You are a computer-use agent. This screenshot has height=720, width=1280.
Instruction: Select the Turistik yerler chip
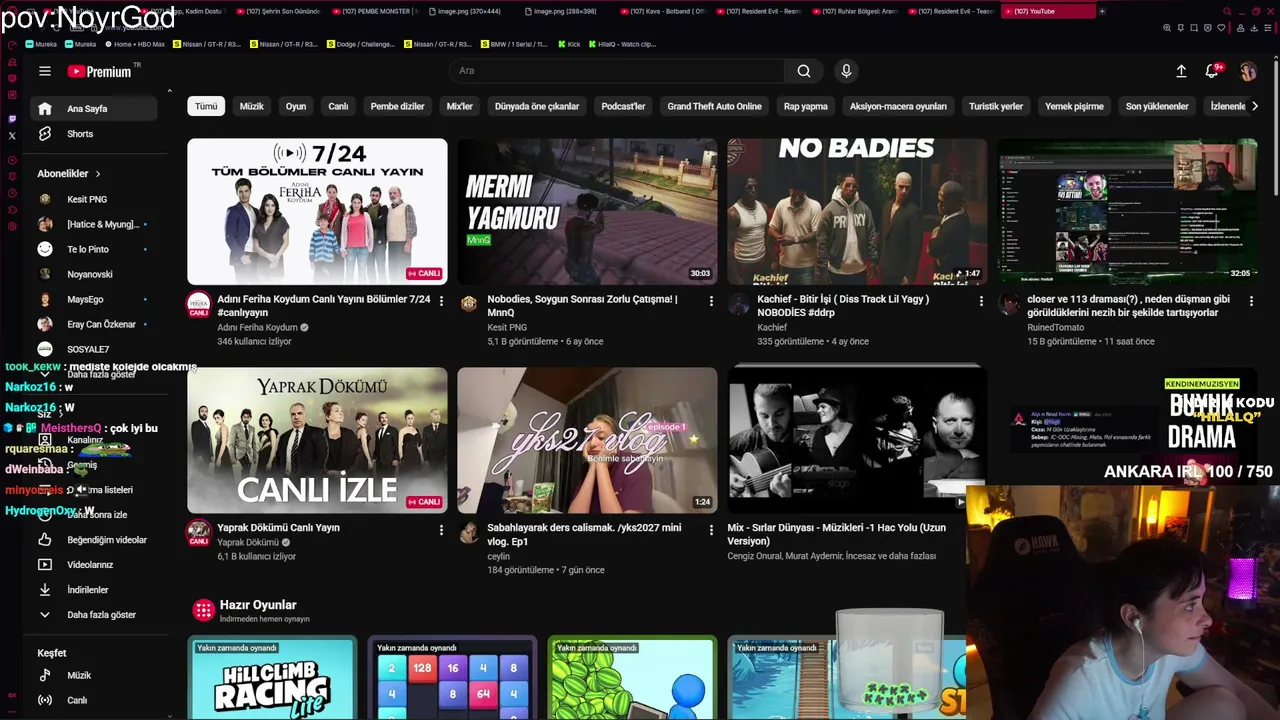996,106
